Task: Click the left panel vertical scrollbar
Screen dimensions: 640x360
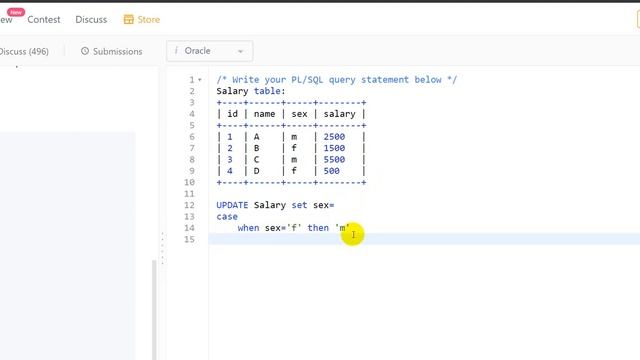Action: [154, 309]
